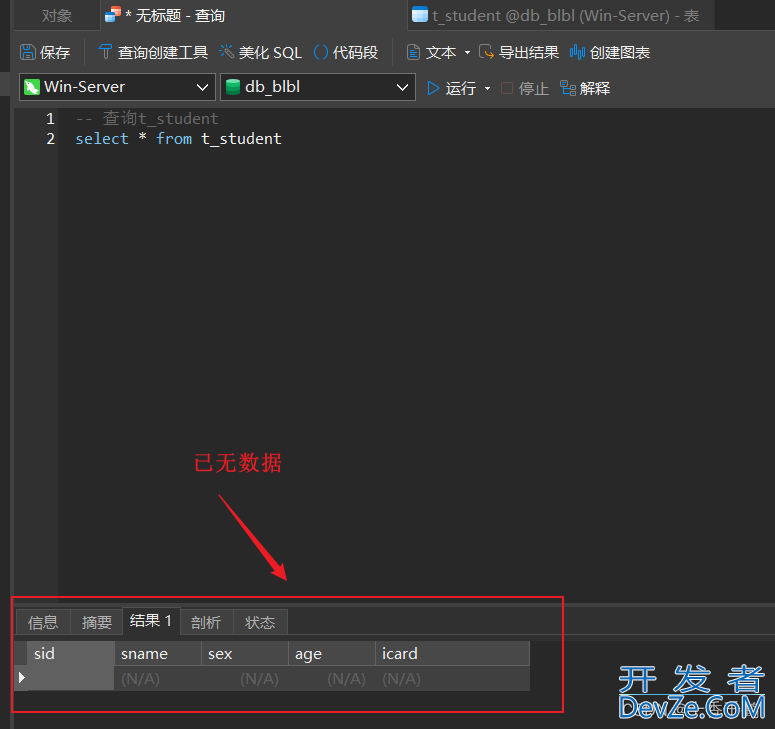This screenshot has height=729, width=775.
Task: Click the (N/A) cell under sname
Action: click(158, 679)
